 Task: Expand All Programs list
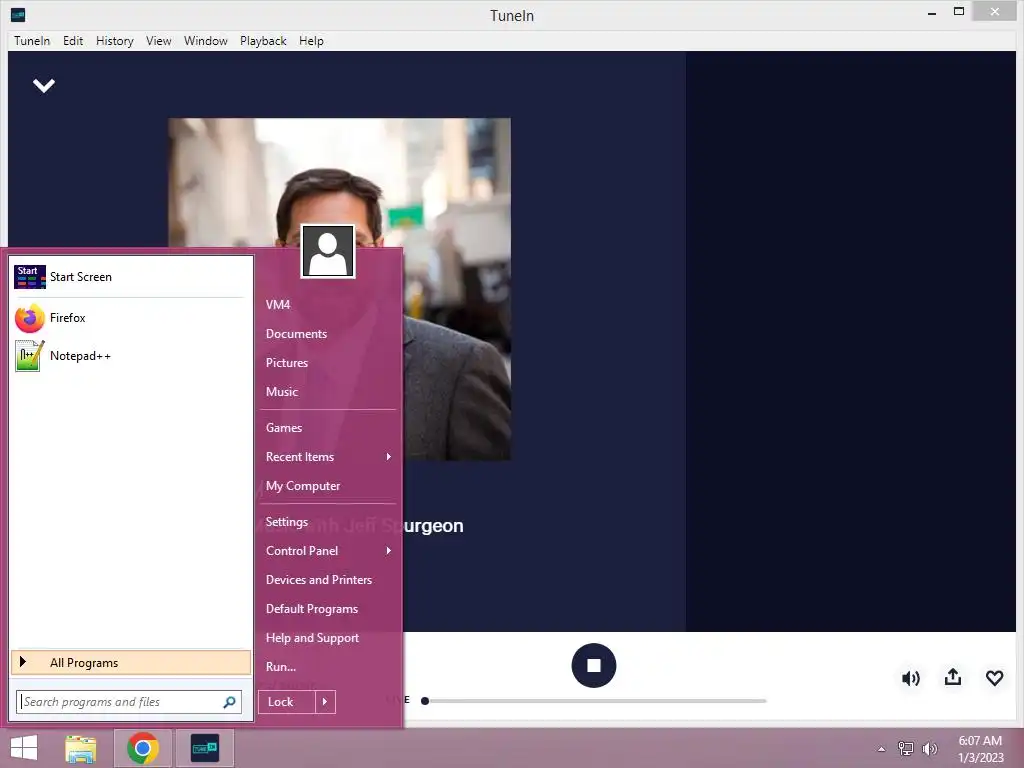tap(131, 663)
